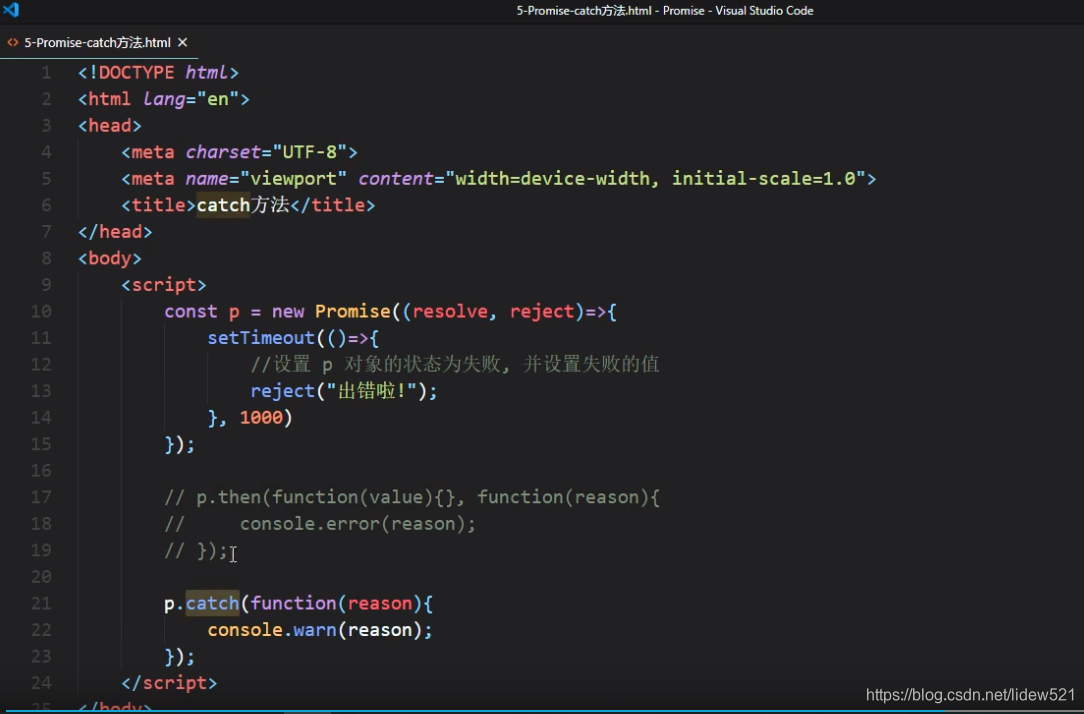Click the warn method on line 22
The width and height of the screenshot is (1084, 714).
point(315,630)
